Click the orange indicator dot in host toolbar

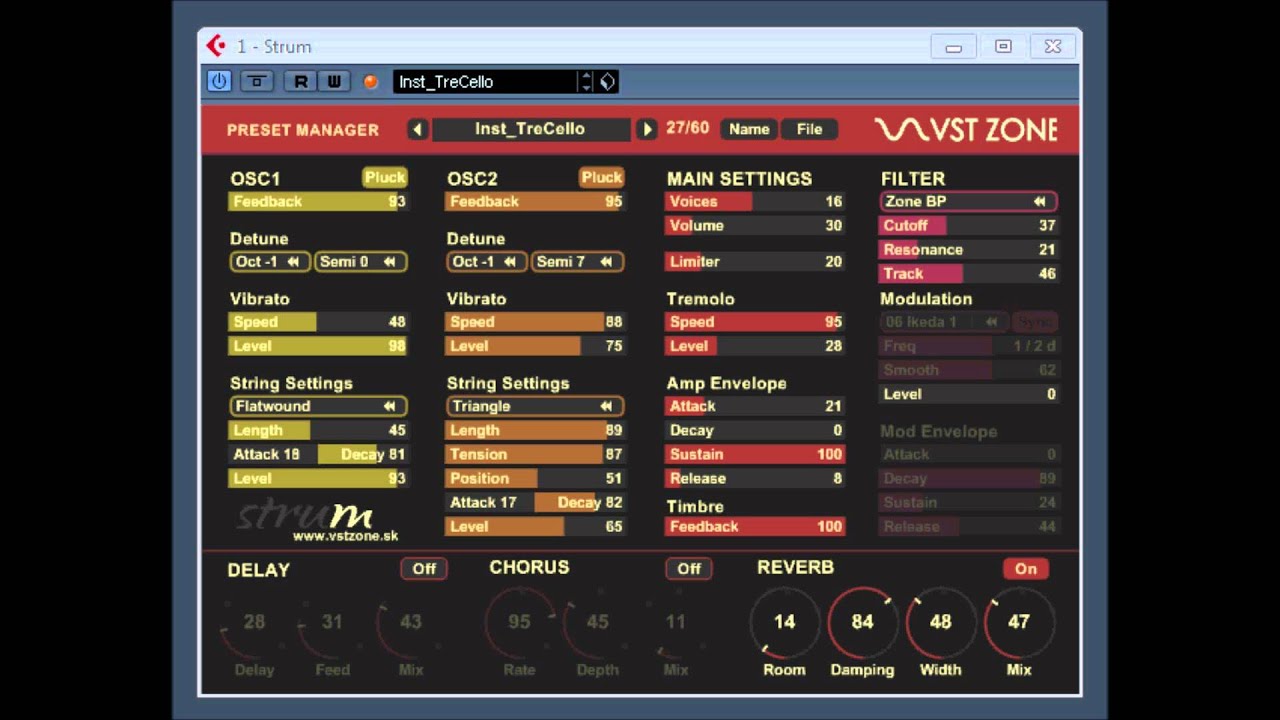click(x=371, y=82)
